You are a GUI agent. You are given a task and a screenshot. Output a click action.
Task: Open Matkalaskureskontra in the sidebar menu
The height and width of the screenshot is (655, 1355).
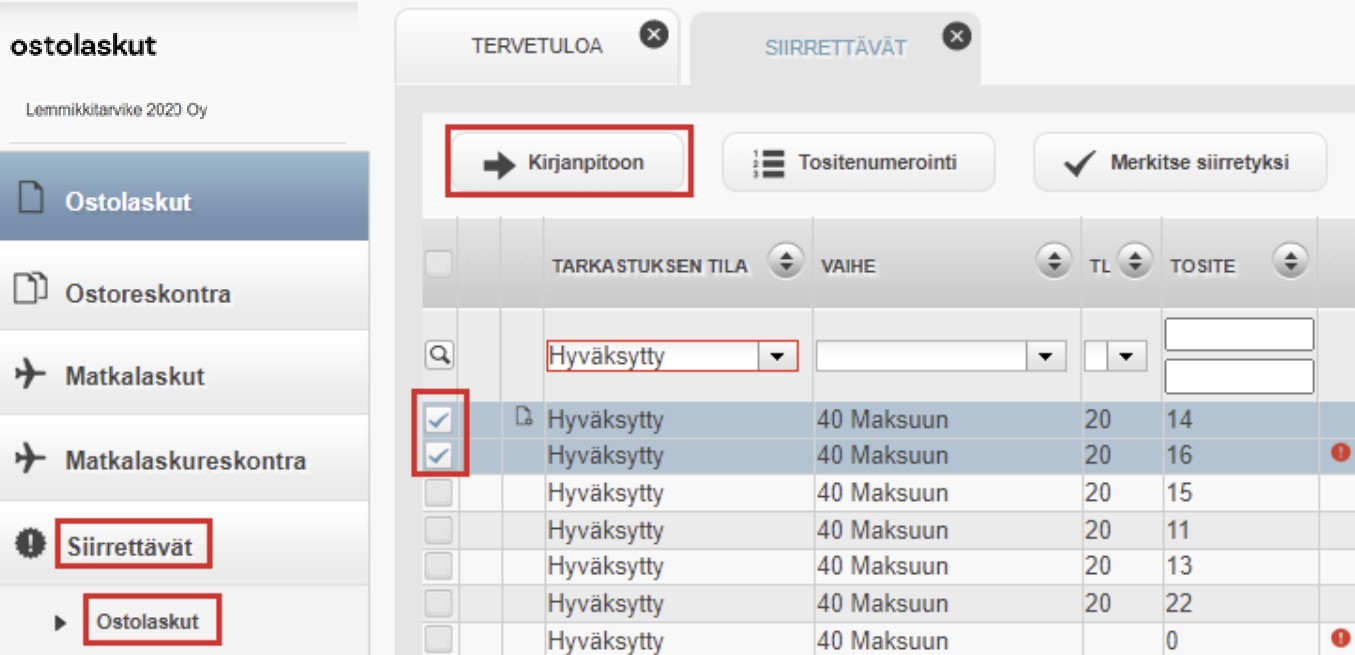[x=184, y=460]
